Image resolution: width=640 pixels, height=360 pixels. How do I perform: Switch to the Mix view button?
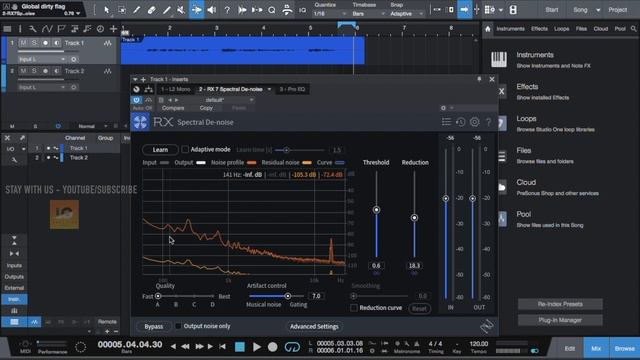596,349
